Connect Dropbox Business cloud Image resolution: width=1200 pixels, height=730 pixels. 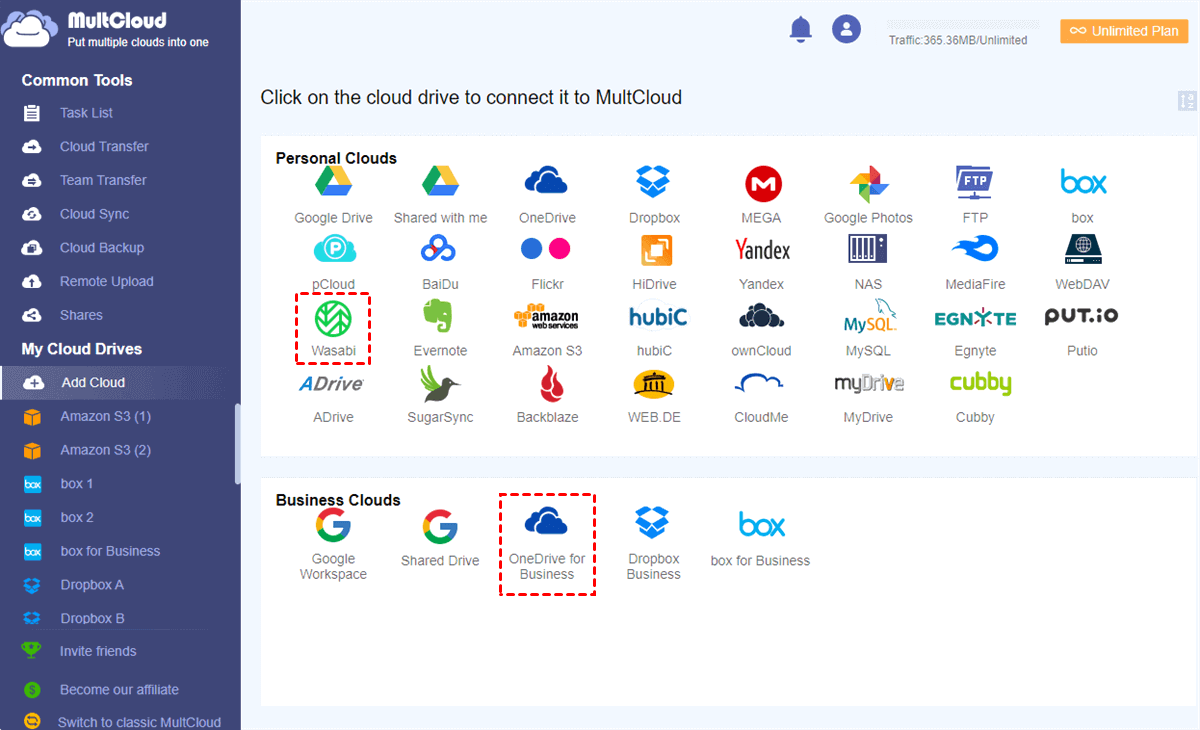654,524
